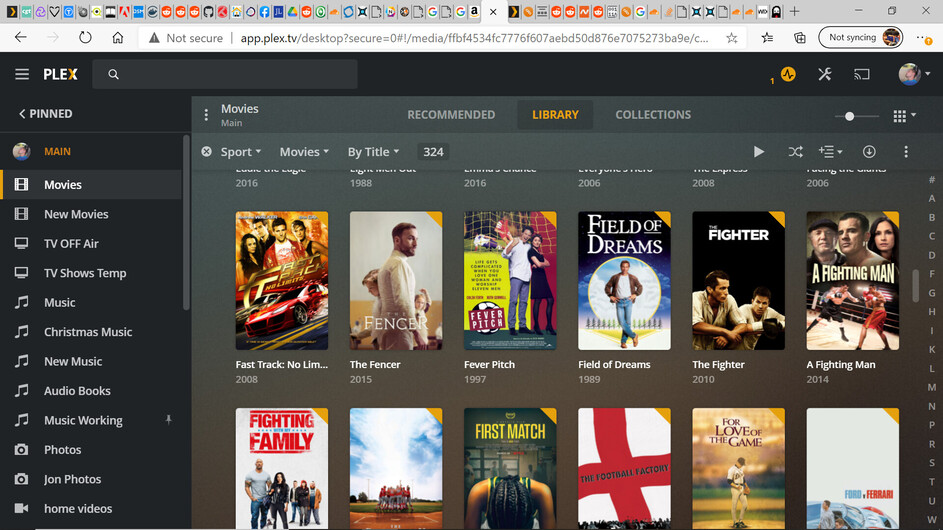Click the browser Home button
943x530 pixels.
pos(117,37)
